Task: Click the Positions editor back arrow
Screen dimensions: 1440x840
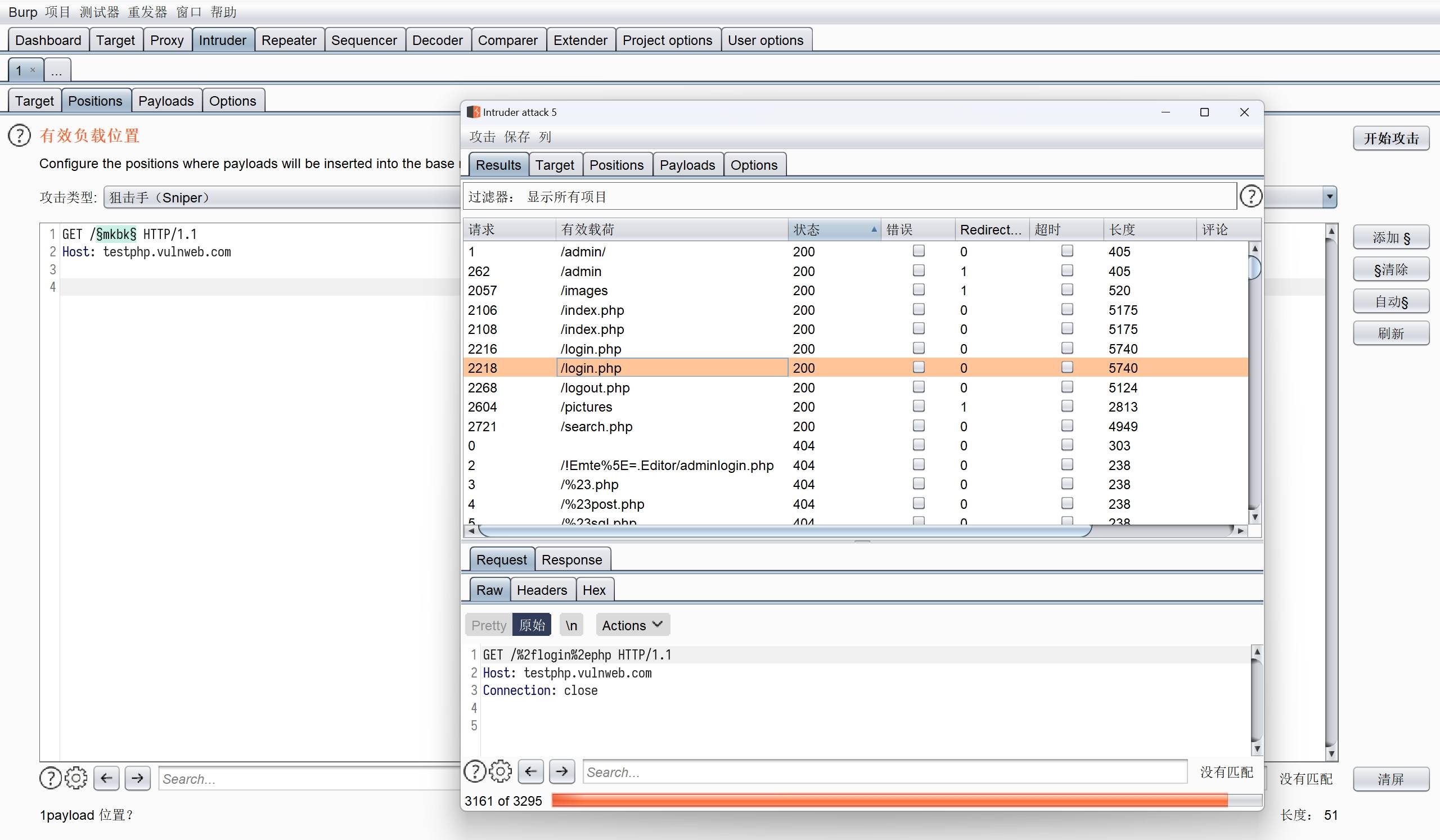Action: (x=106, y=778)
